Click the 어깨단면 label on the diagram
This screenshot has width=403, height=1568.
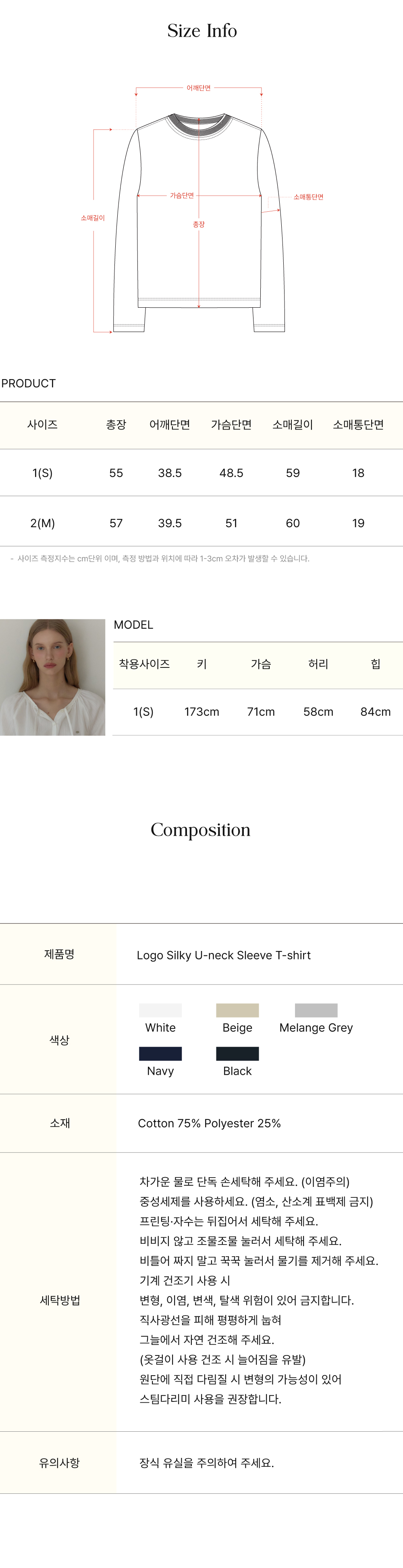(199, 88)
